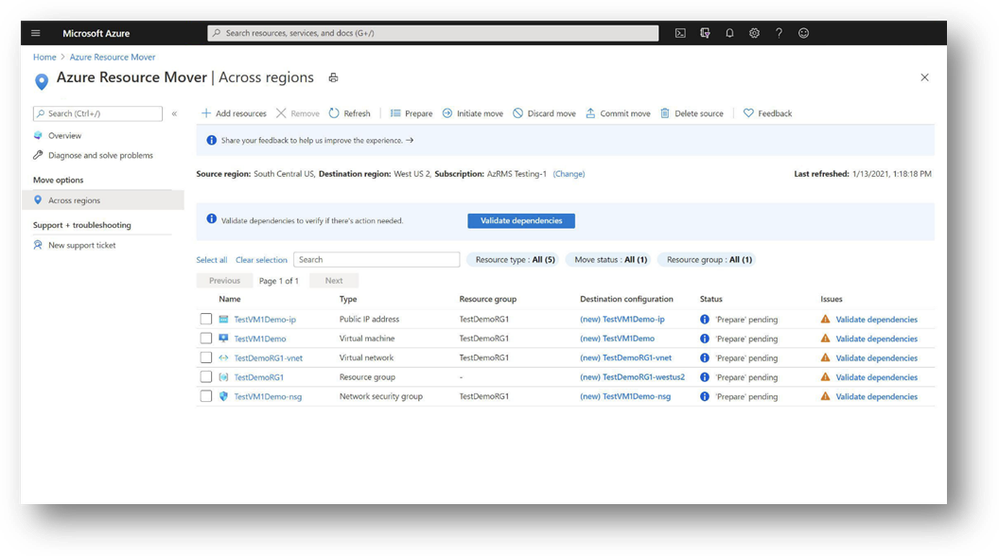Click the Previous page button
The width and height of the screenshot is (999, 556).
(x=224, y=280)
